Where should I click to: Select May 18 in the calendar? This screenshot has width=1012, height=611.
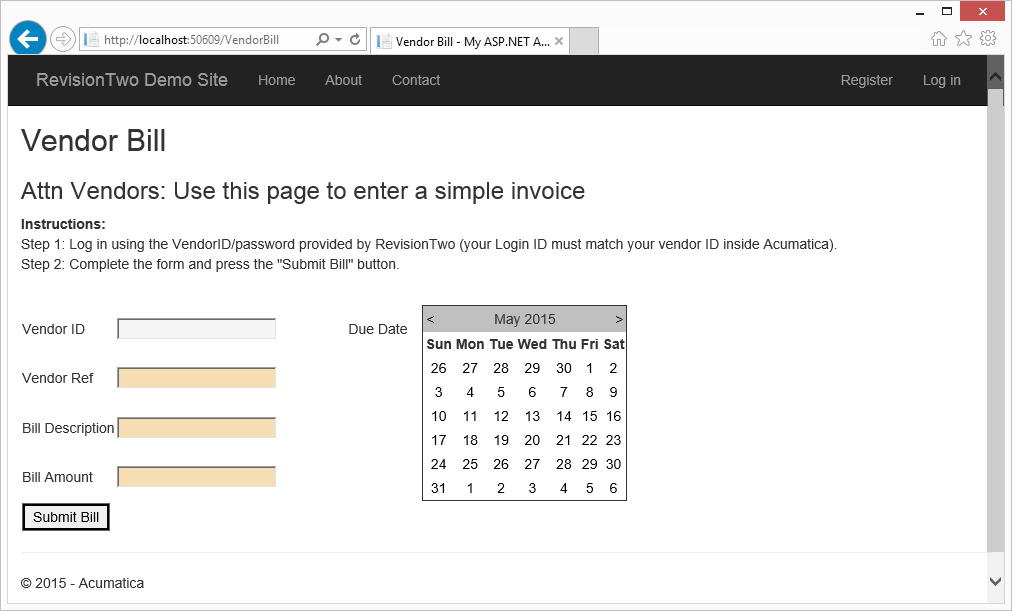click(x=470, y=440)
